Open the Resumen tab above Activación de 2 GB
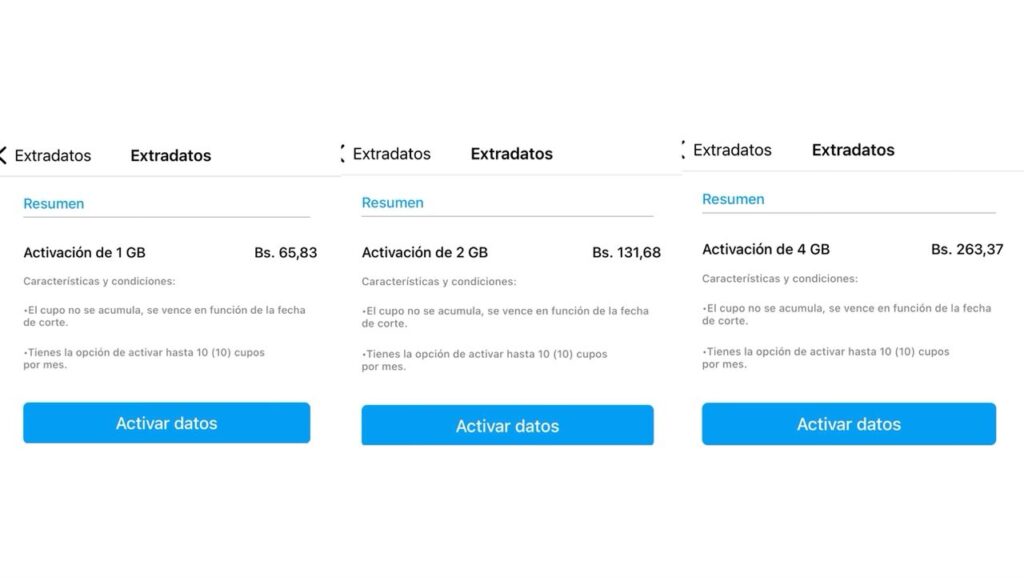This screenshot has height=578, width=1024. click(x=392, y=203)
